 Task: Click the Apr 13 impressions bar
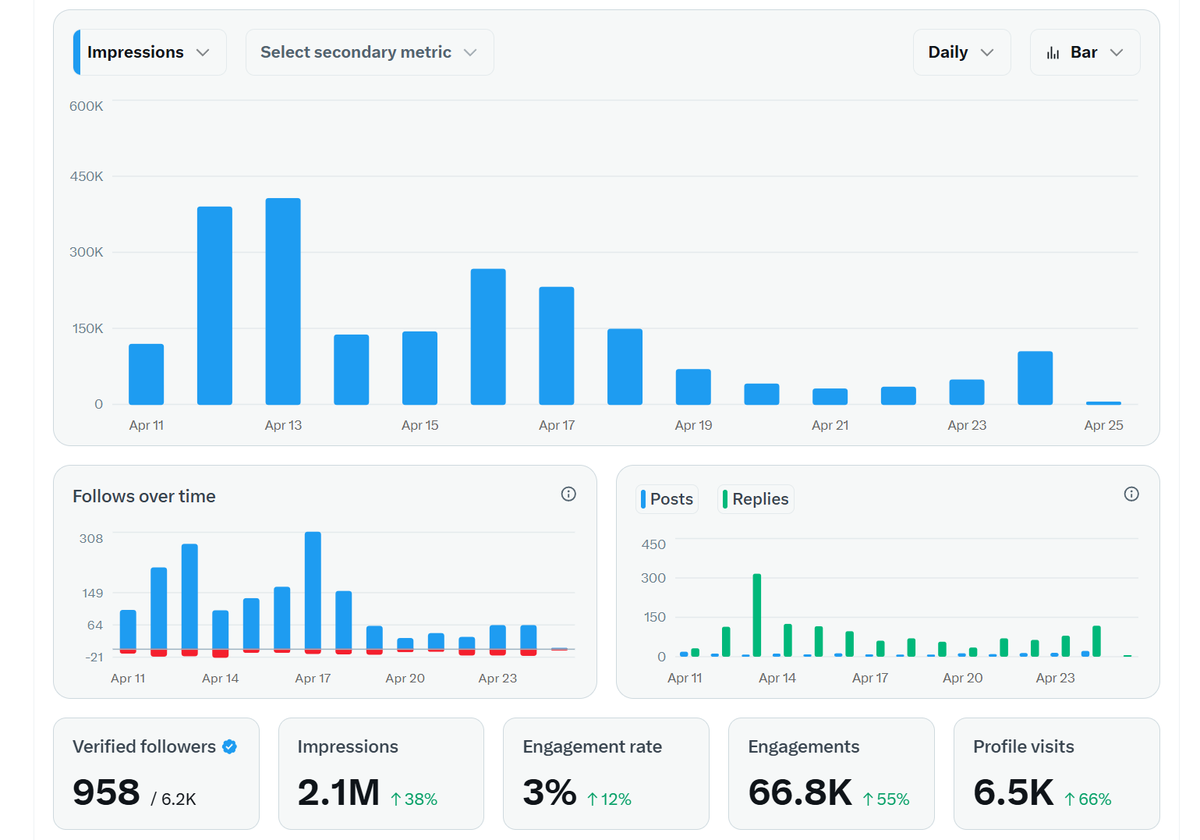[x=282, y=300]
